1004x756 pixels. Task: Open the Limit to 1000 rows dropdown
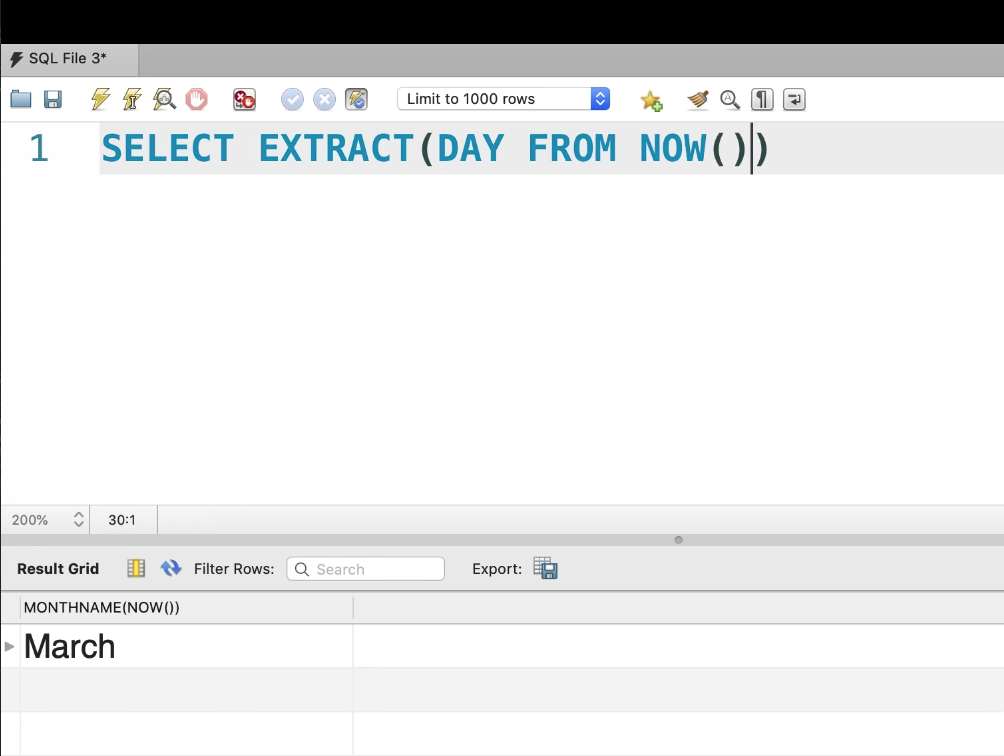[x=503, y=99]
